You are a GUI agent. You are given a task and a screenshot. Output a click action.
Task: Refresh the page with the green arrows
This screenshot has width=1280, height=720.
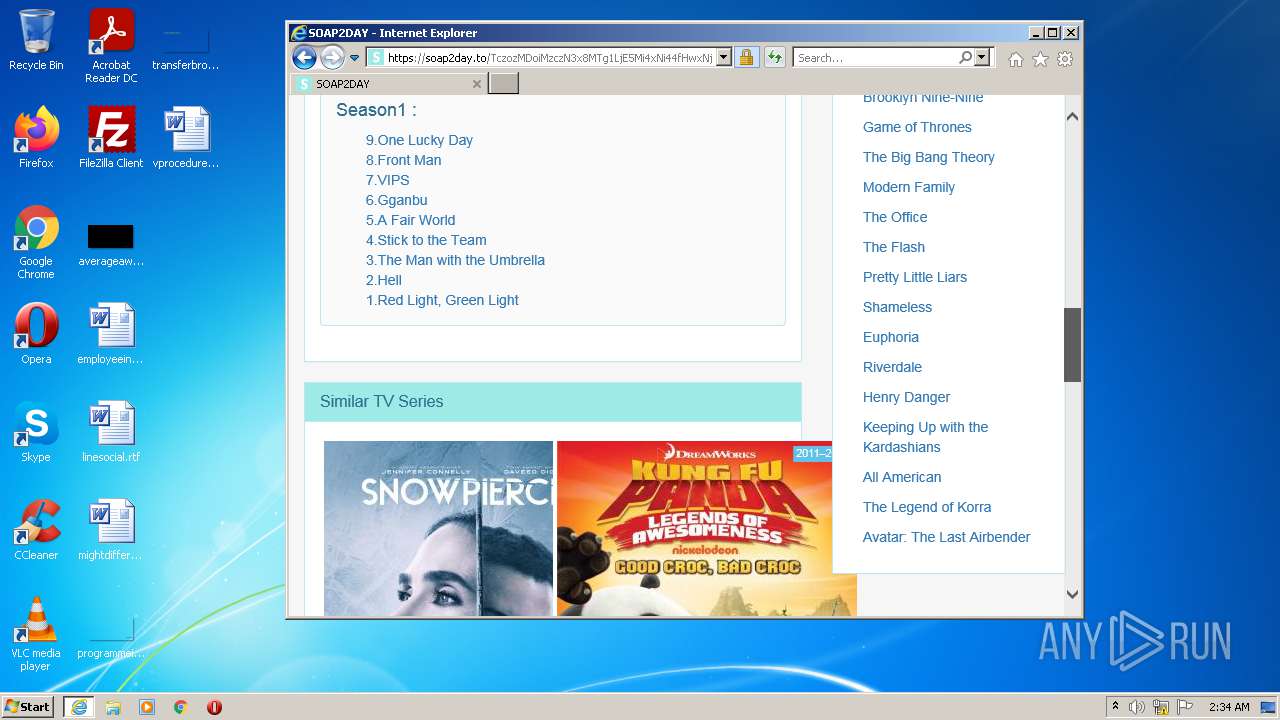click(774, 58)
